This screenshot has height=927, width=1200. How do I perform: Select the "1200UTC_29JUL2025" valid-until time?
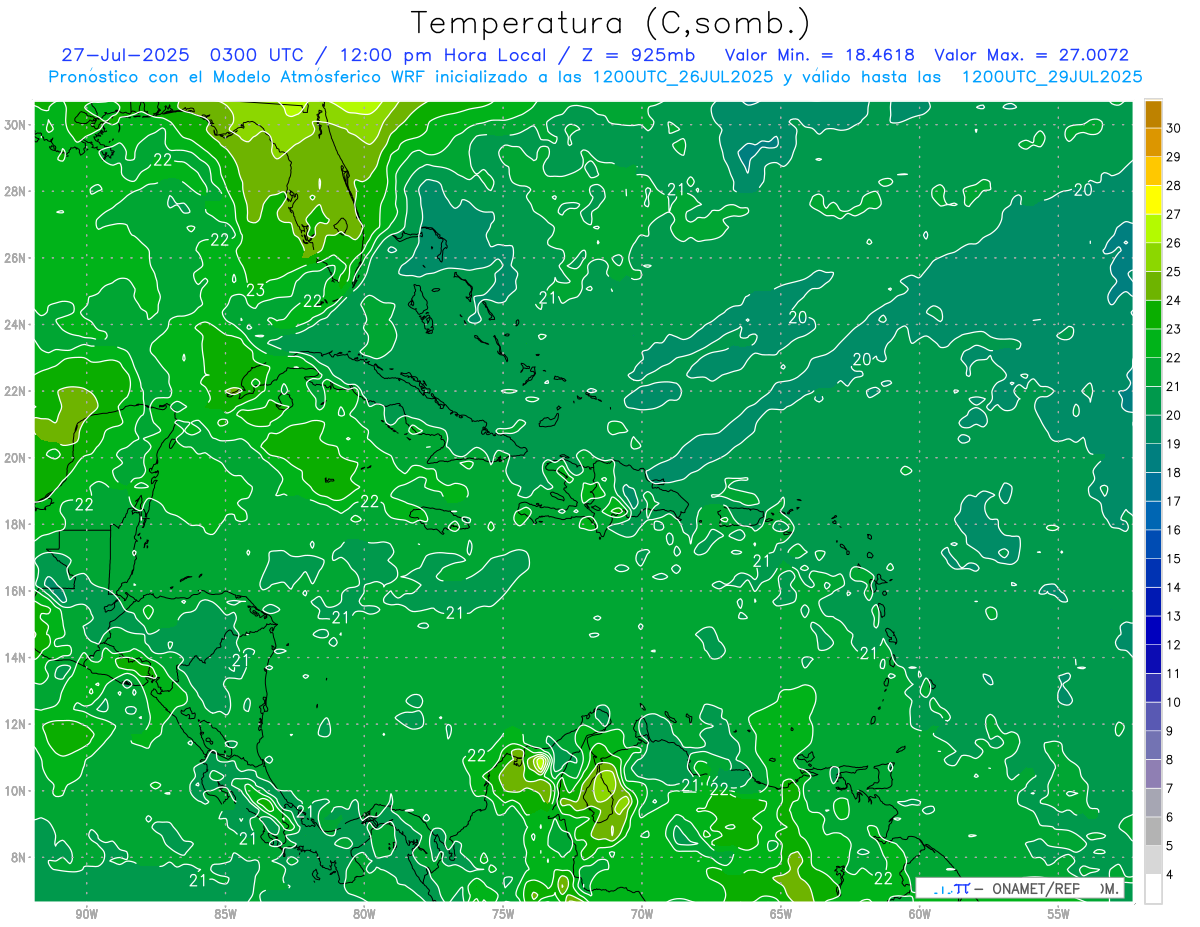(1052, 77)
